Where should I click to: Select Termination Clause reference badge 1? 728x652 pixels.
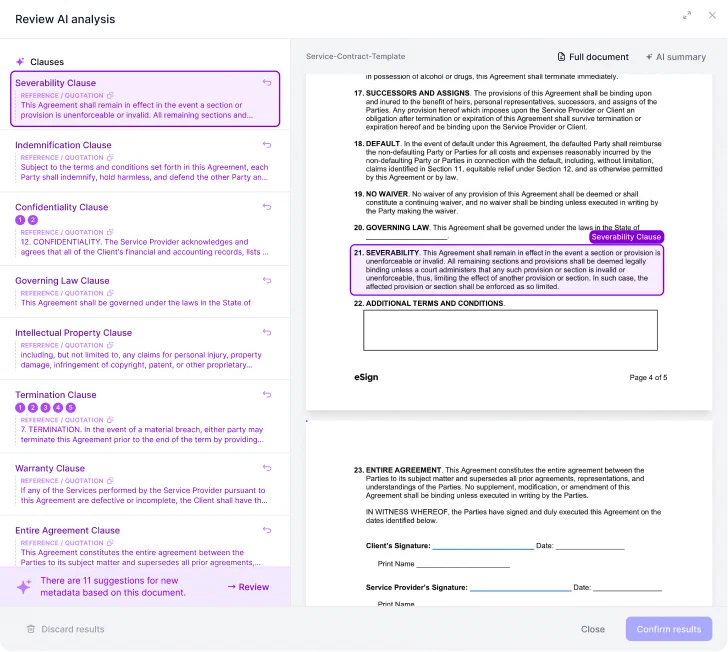pos(20,408)
